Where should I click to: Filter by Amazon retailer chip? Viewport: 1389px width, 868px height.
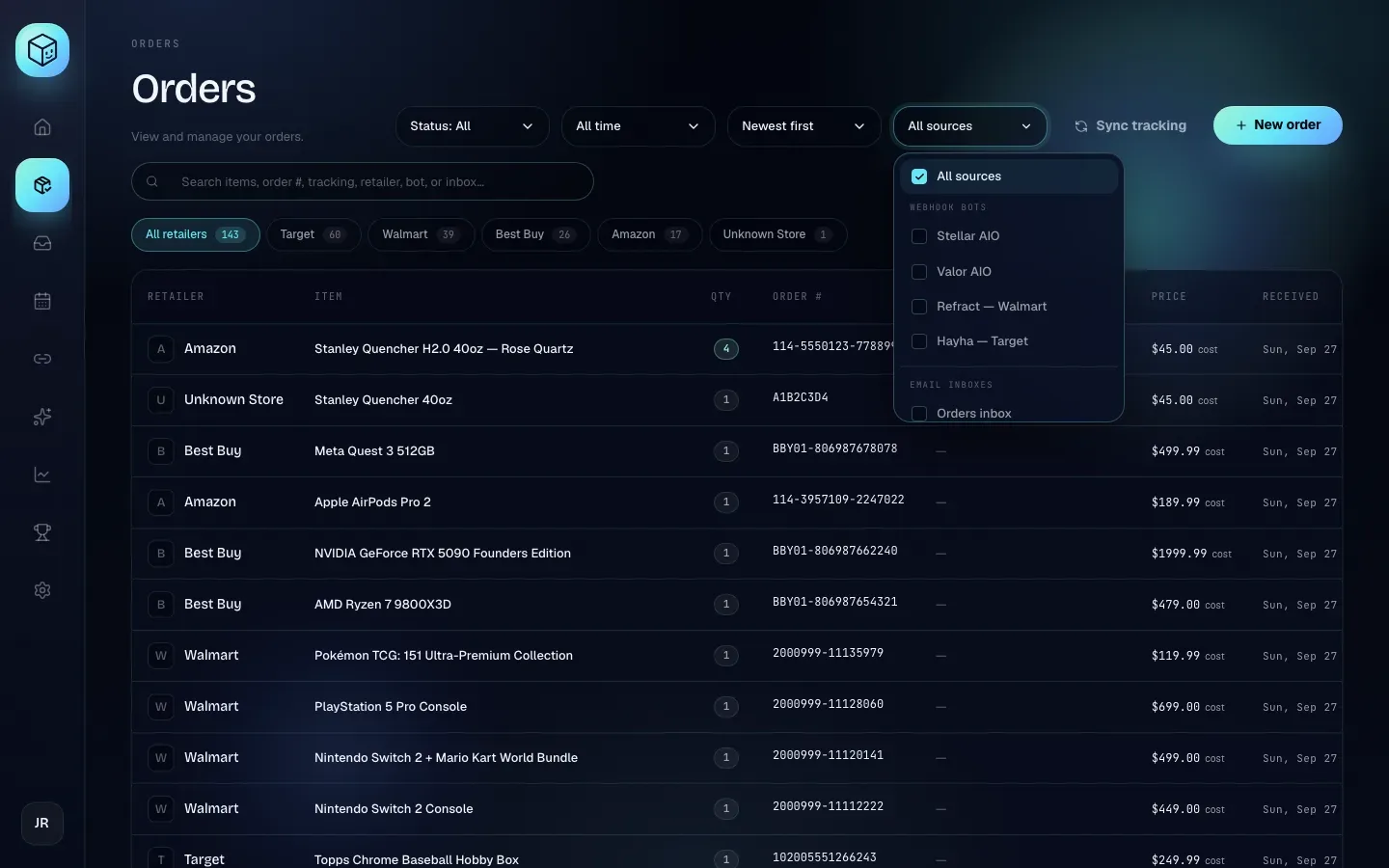(650, 234)
